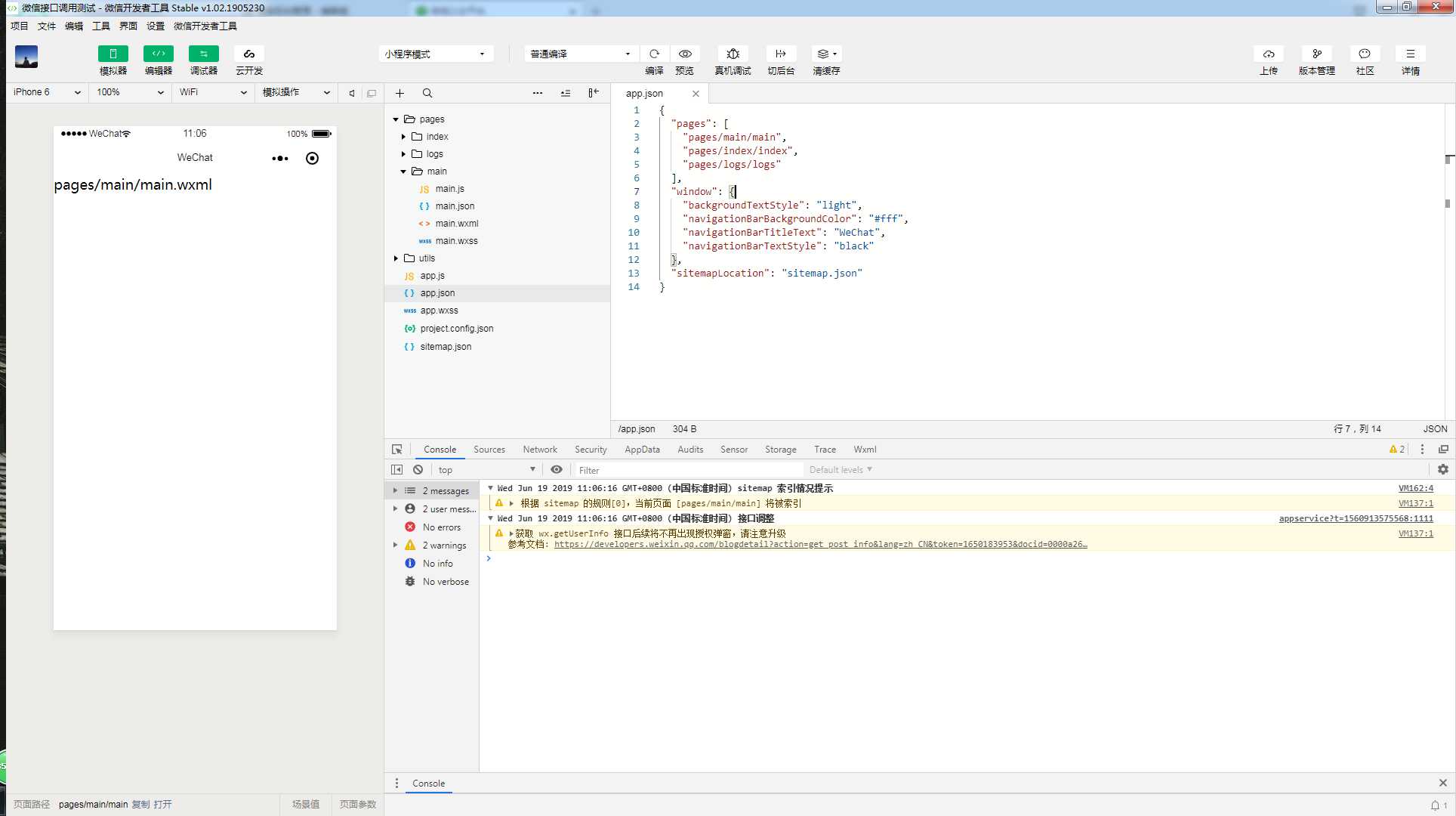Open the 清缓存 clear cache menu
This screenshot has width=1456, height=816.
pos(826,54)
